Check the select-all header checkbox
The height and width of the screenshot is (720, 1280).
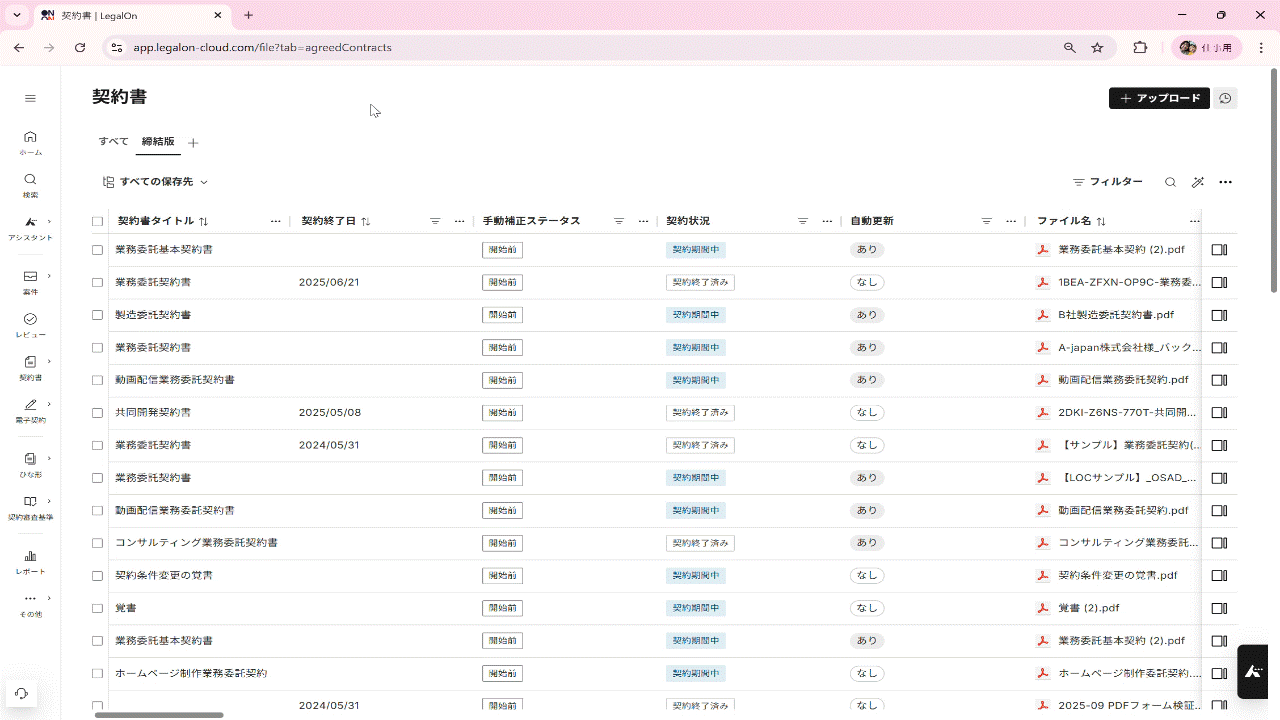[97, 221]
